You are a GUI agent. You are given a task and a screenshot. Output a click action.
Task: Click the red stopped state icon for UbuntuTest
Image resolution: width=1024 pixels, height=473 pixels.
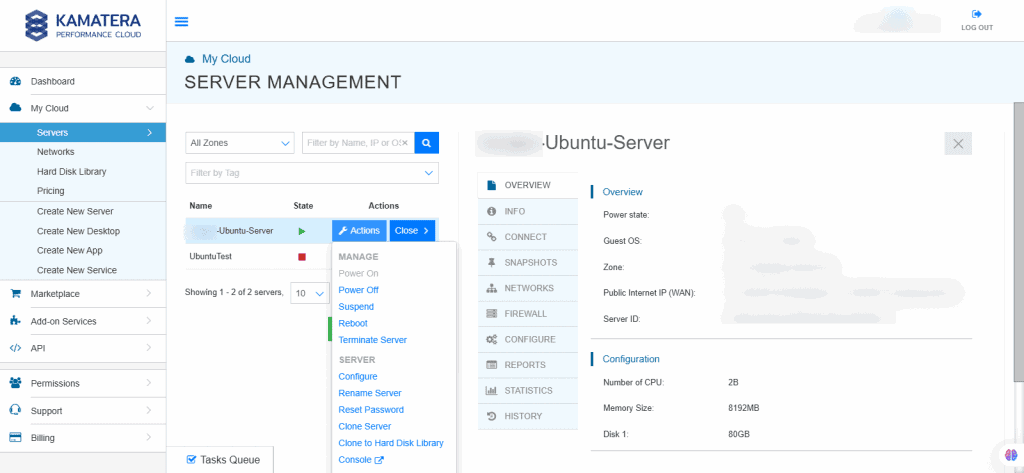click(x=302, y=257)
